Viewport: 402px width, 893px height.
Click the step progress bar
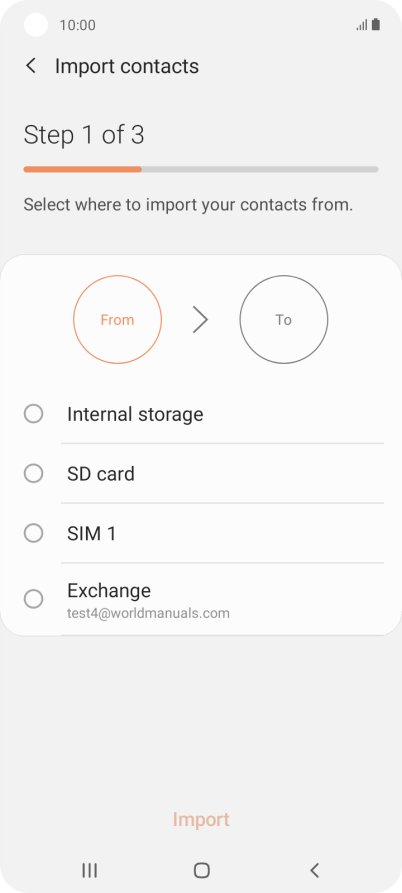(201, 169)
